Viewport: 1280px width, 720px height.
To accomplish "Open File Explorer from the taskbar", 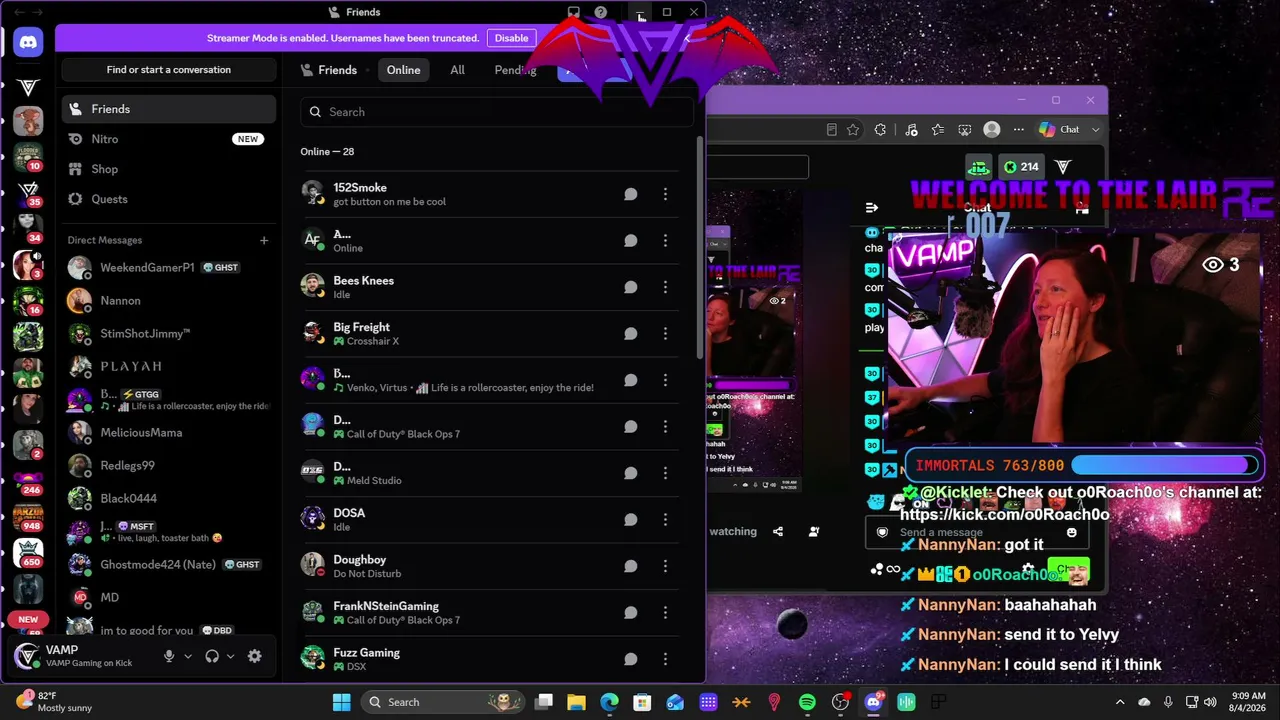I will 576,702.
